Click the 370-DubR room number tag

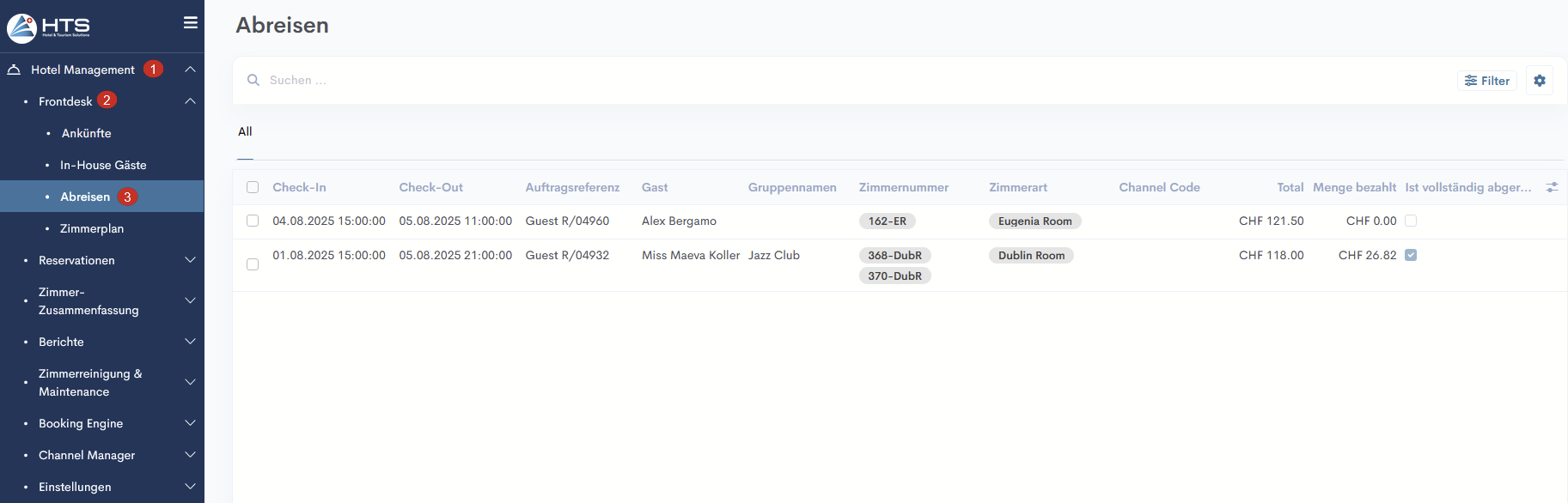point(894,276)
